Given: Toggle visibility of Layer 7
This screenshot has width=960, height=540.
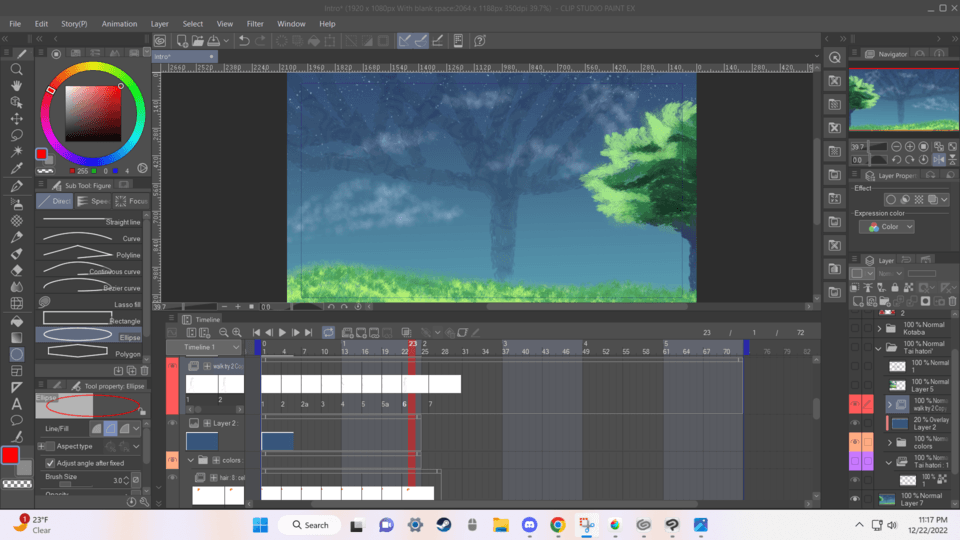Looking at the screenshot, I should pyautogui.click(x=854, y=498).
